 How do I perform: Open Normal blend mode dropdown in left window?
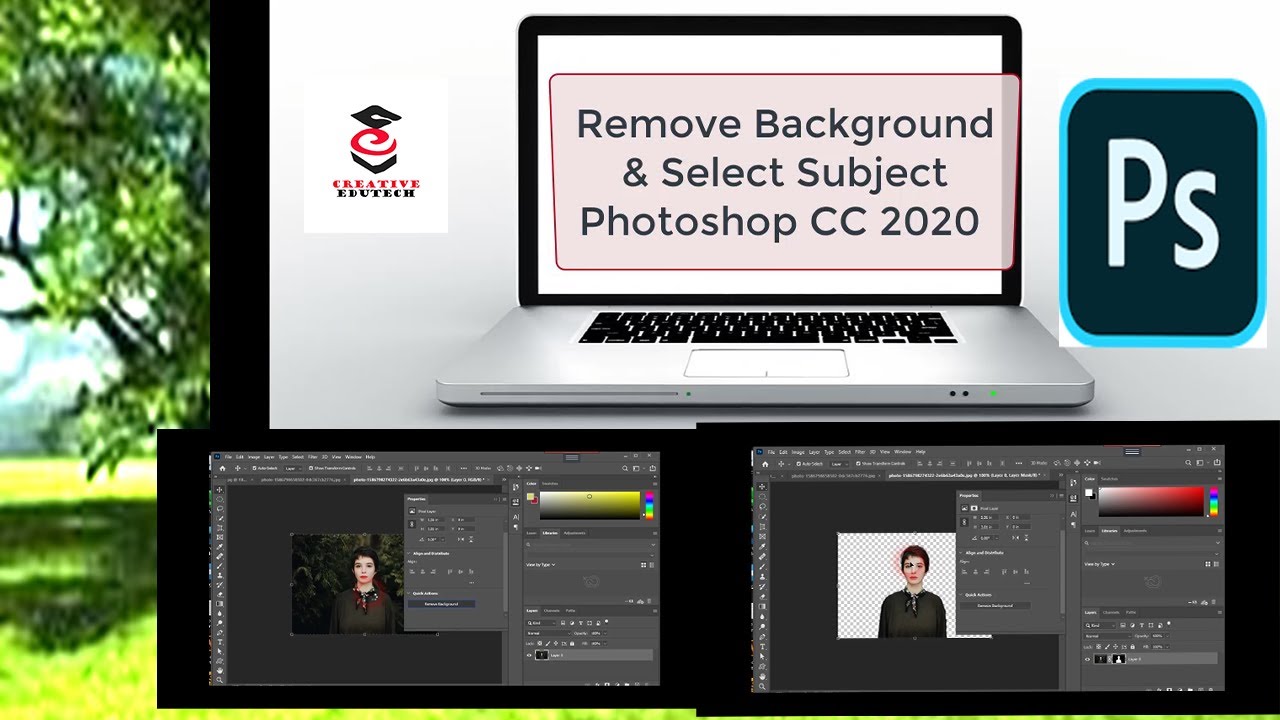pos(548,633)
